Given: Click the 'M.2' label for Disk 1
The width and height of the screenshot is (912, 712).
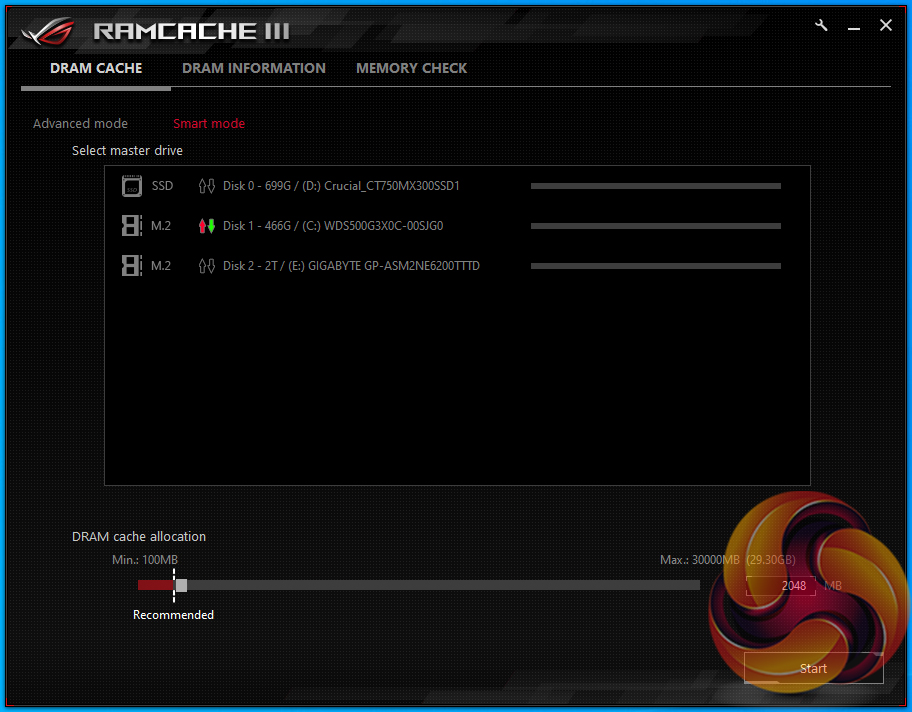Looking at the screenshot, I should (x=161, y=226).
